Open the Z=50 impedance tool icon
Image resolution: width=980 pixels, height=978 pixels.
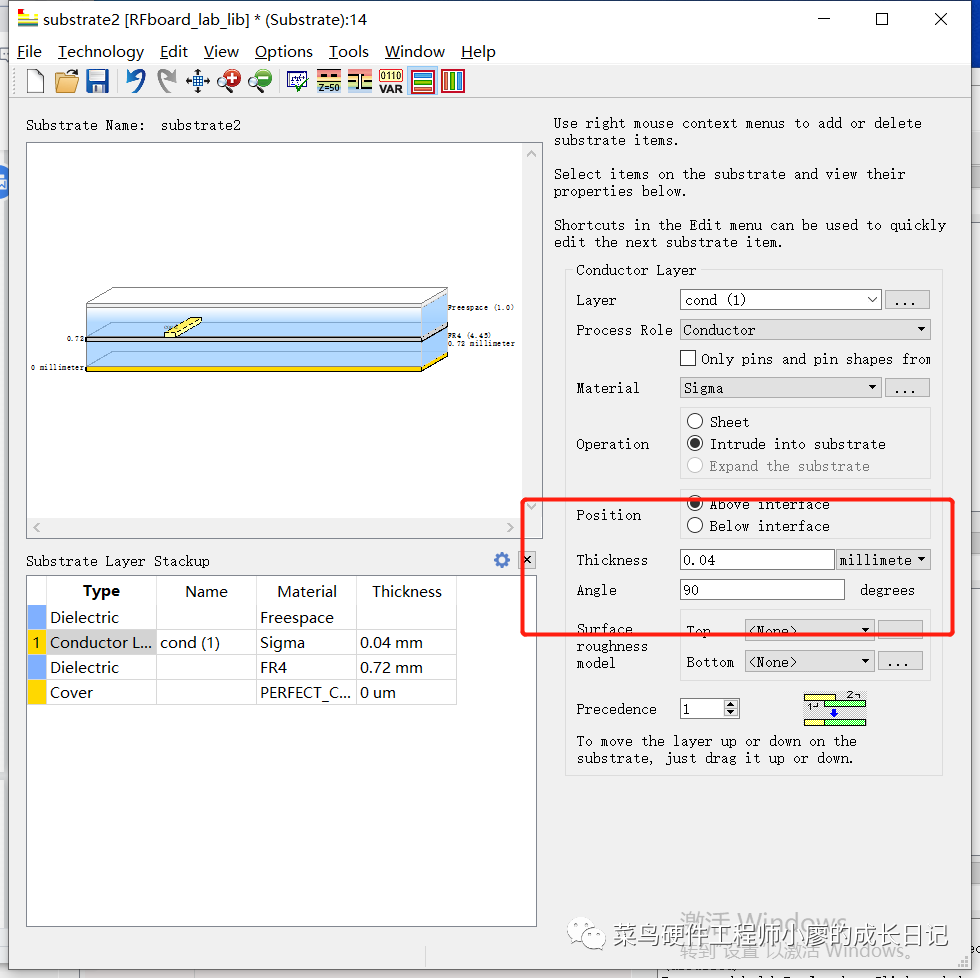[329, 81]
